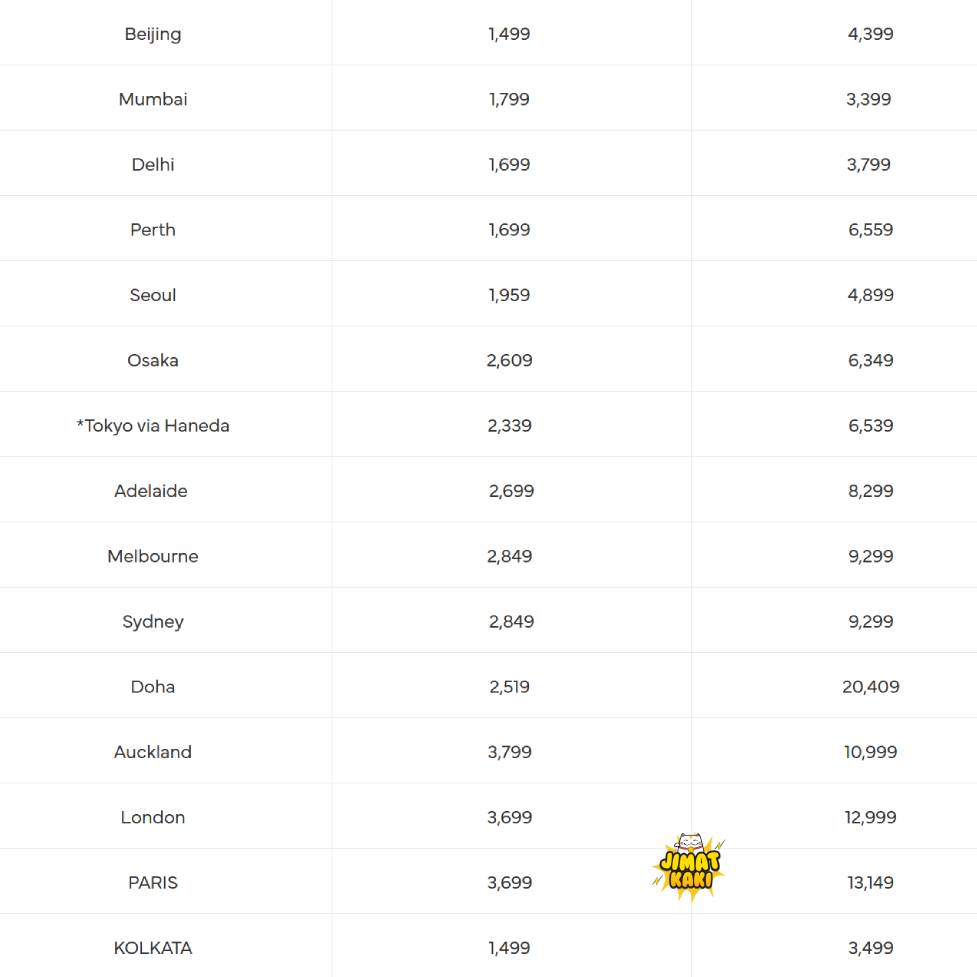Select the 13,149 price for Paris
The height and width of the screenshot is (977, 977).
(x=870, y=883)
